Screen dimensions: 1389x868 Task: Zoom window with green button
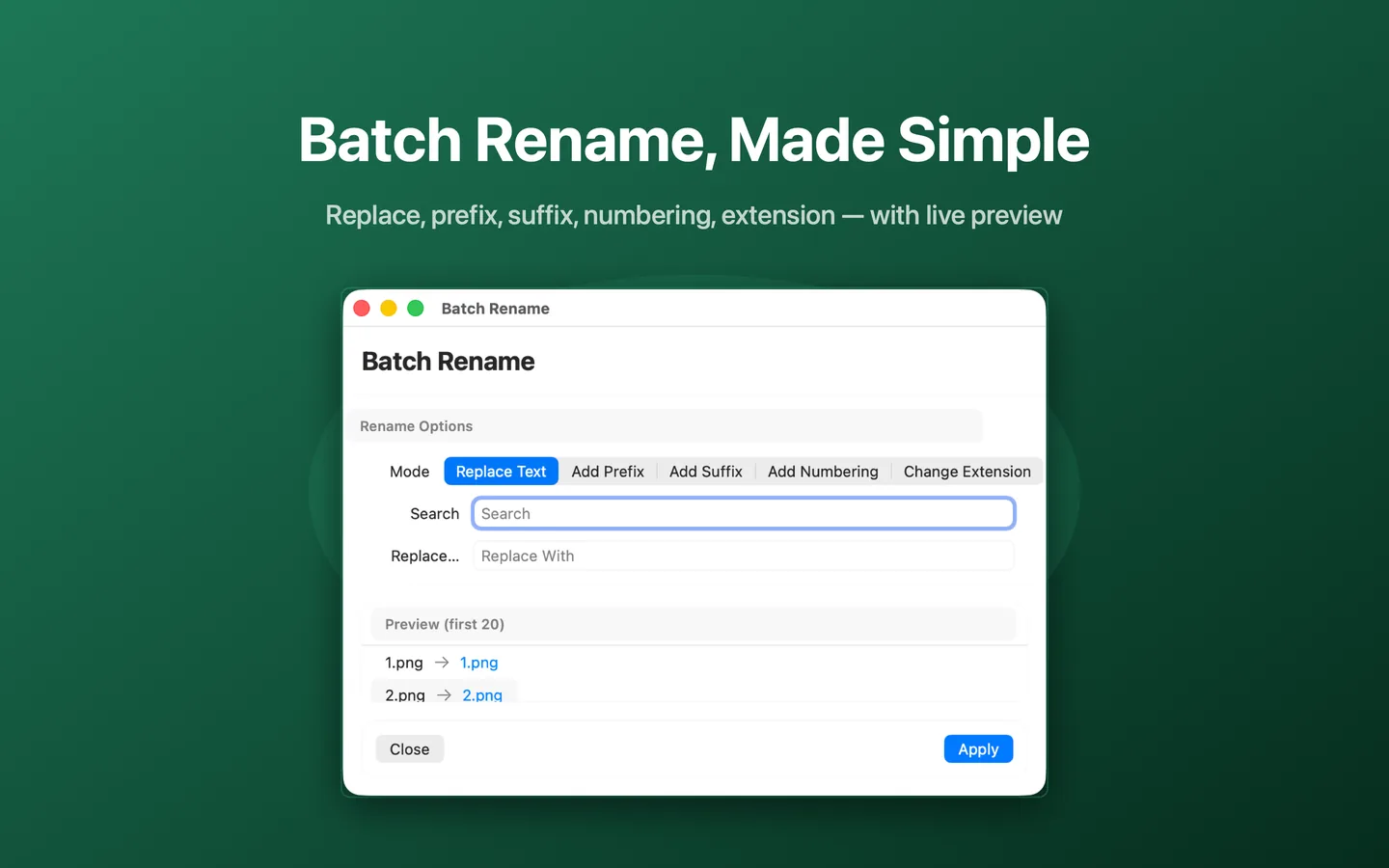(x=416, y=309)
